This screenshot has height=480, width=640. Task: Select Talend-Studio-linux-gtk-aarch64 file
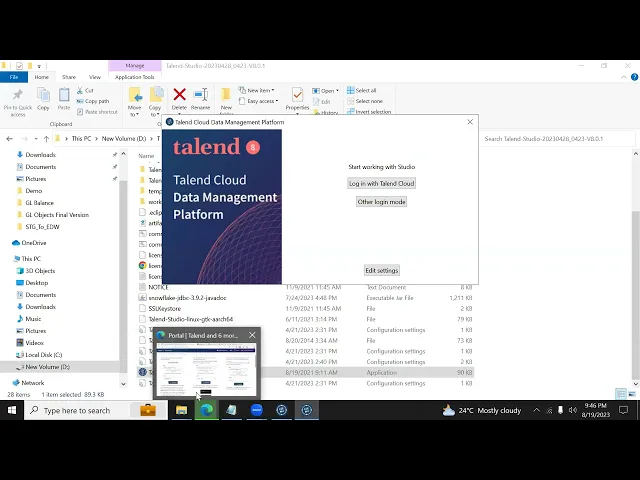click(x=191, y=319)
